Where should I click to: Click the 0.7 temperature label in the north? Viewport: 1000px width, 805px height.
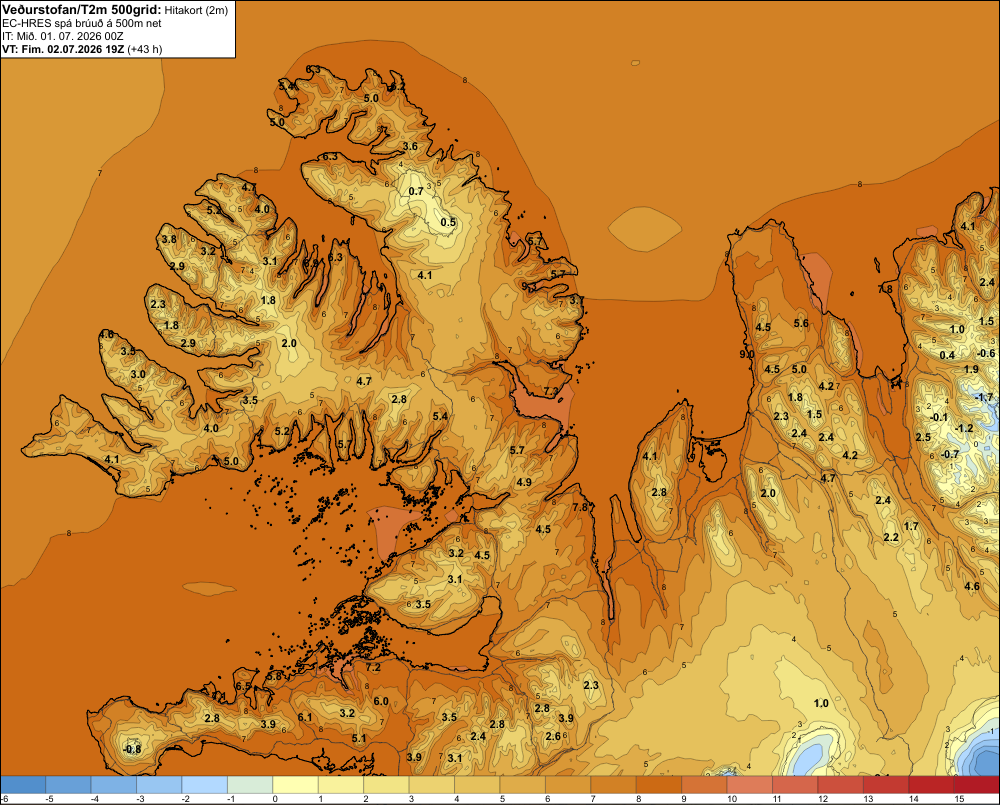tap(416, 191)
